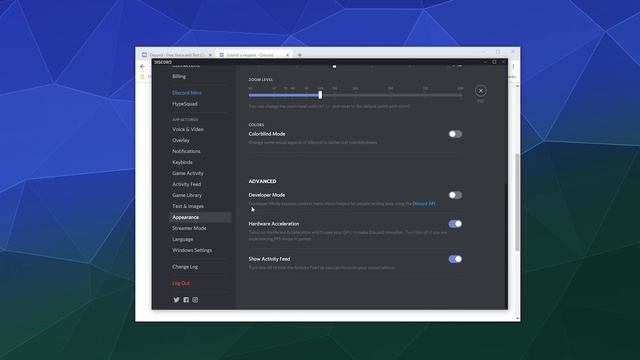The height and width of the screenshot is (360, 640).
Task: Open the browser's three-dot menu
Action: point(513,66)
